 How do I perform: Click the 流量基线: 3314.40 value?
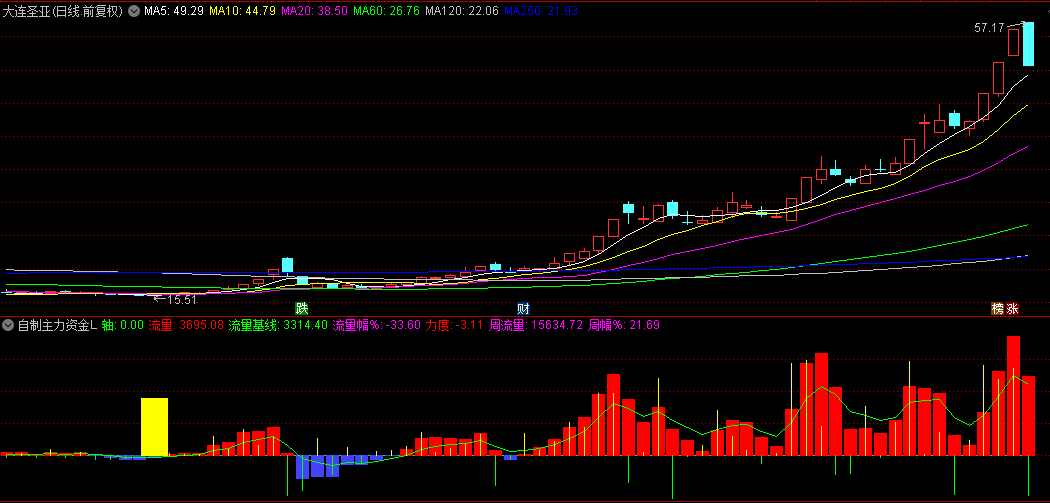(278, 326)
